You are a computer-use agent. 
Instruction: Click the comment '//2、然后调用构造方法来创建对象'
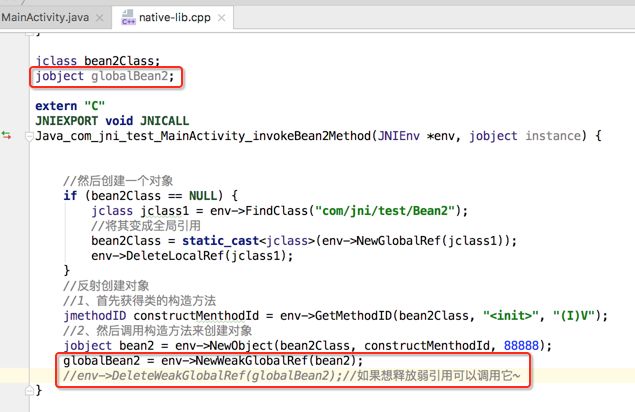click(x=158, y=331)
